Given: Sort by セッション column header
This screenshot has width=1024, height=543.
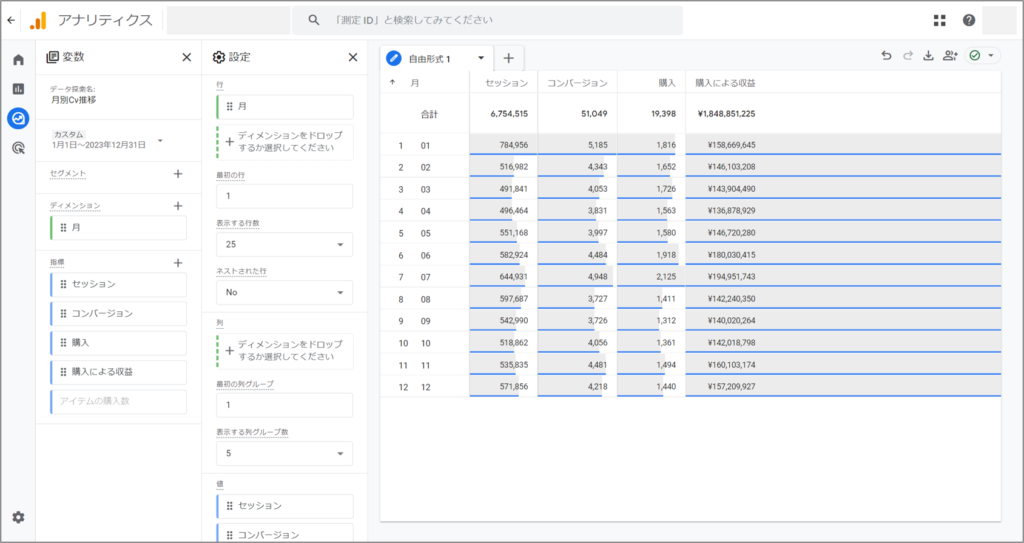Looking at the screenshot, I should [x=506, y=83].
